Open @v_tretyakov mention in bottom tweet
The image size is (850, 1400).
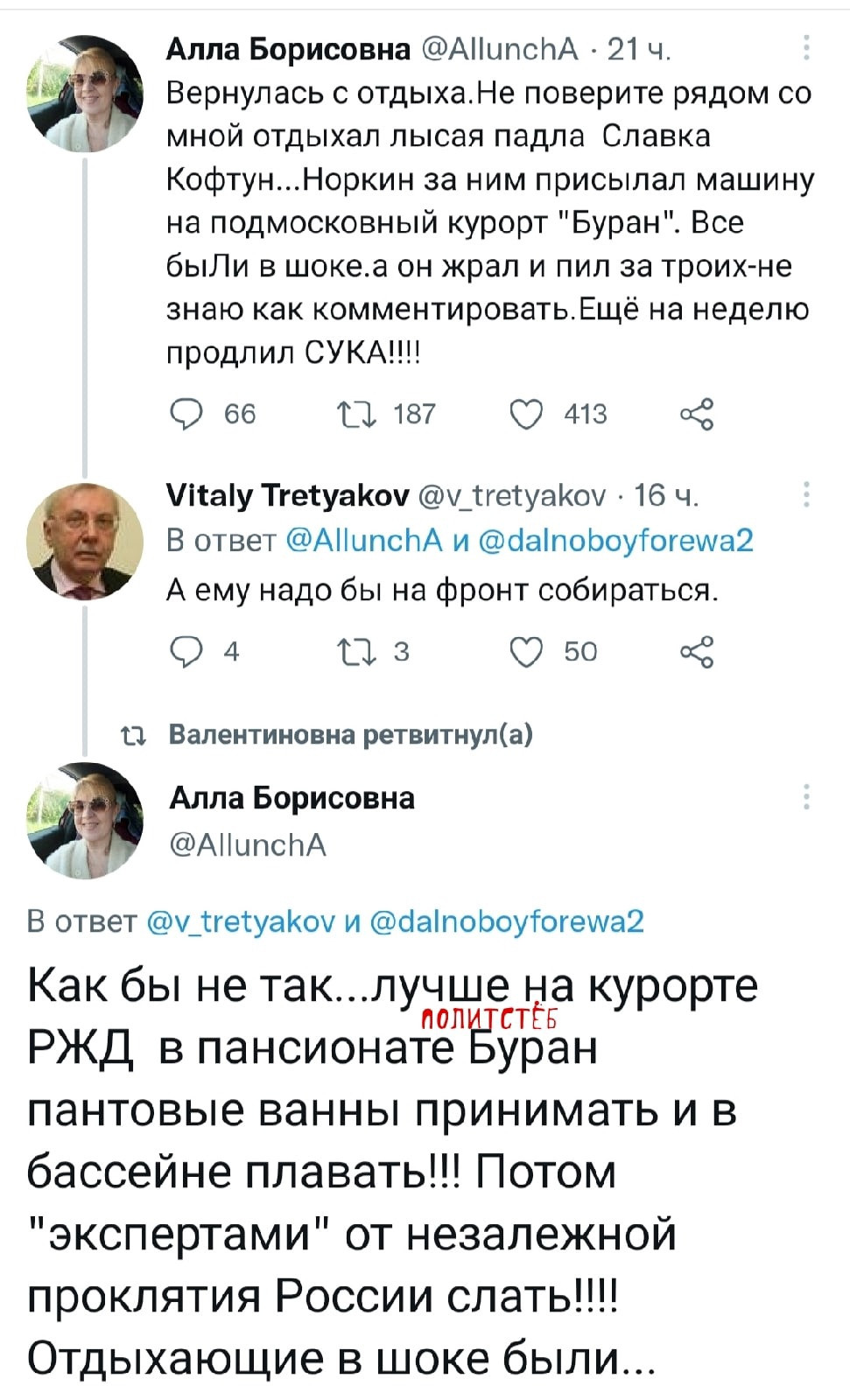(x=237, y=921)
